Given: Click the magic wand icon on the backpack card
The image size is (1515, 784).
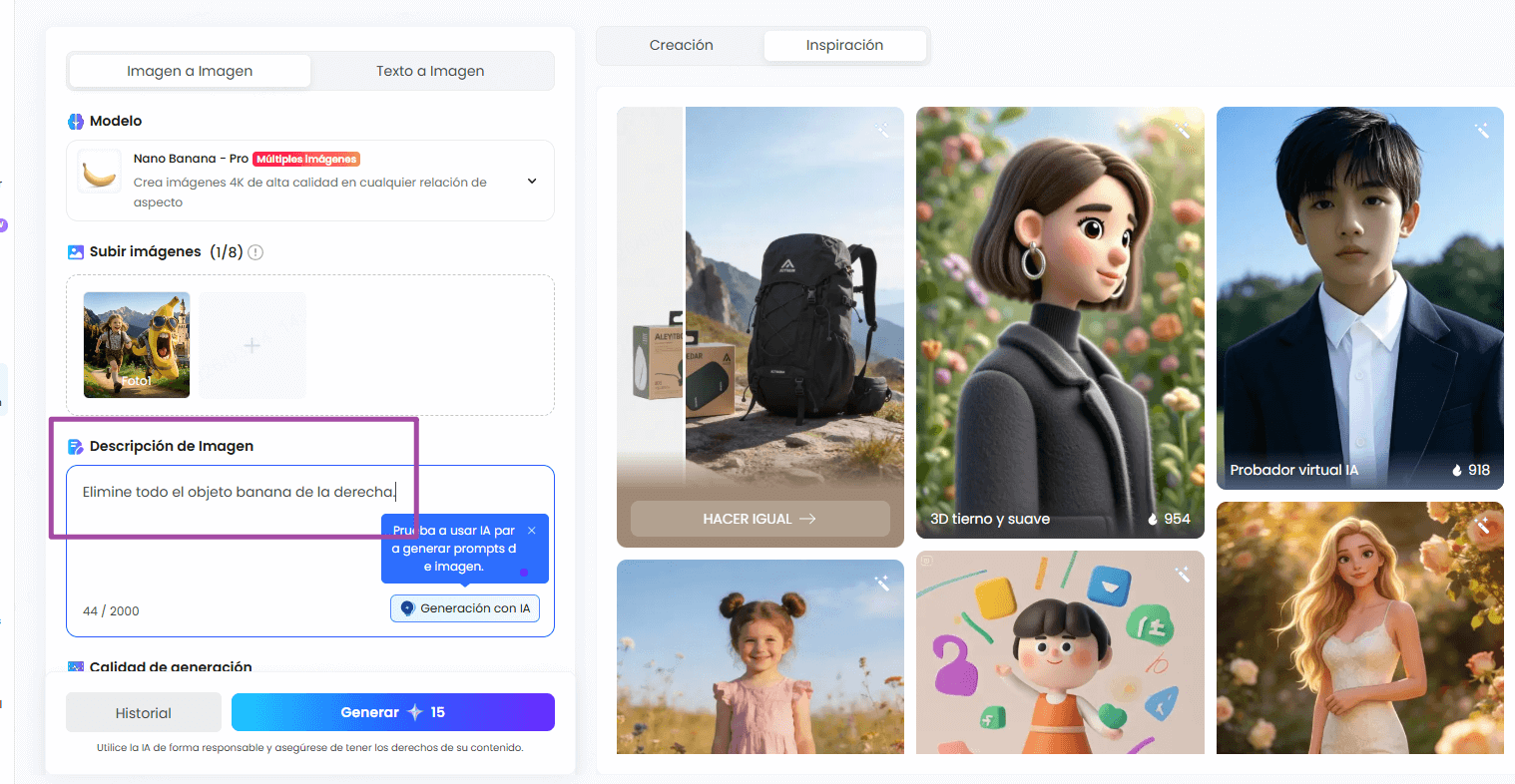Looking at the screenshot, I should point(882,130).
